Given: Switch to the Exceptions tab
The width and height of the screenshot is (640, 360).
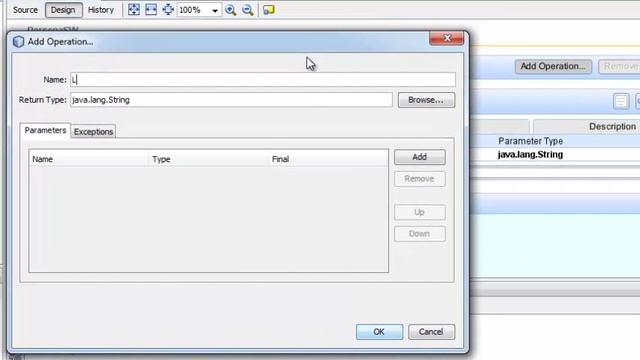Looking at the screenshot, I should point(93,131).
